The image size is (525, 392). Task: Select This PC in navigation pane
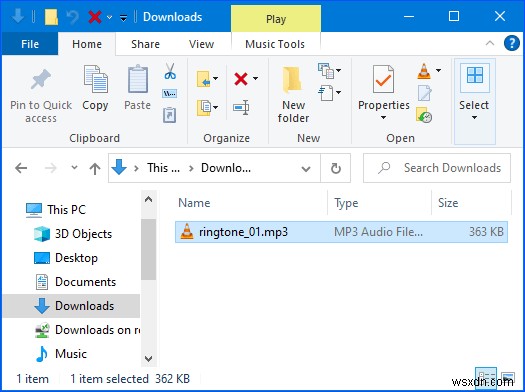coord(66,210)
